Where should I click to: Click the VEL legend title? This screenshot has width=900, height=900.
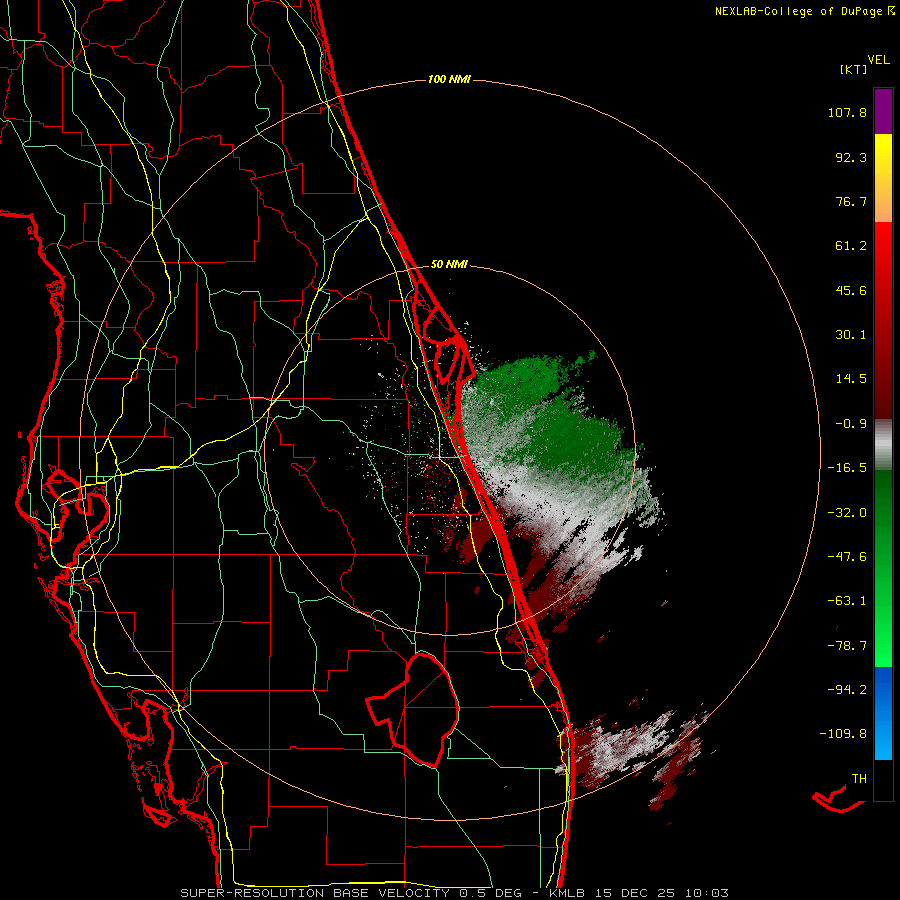[x=879, y=60]
